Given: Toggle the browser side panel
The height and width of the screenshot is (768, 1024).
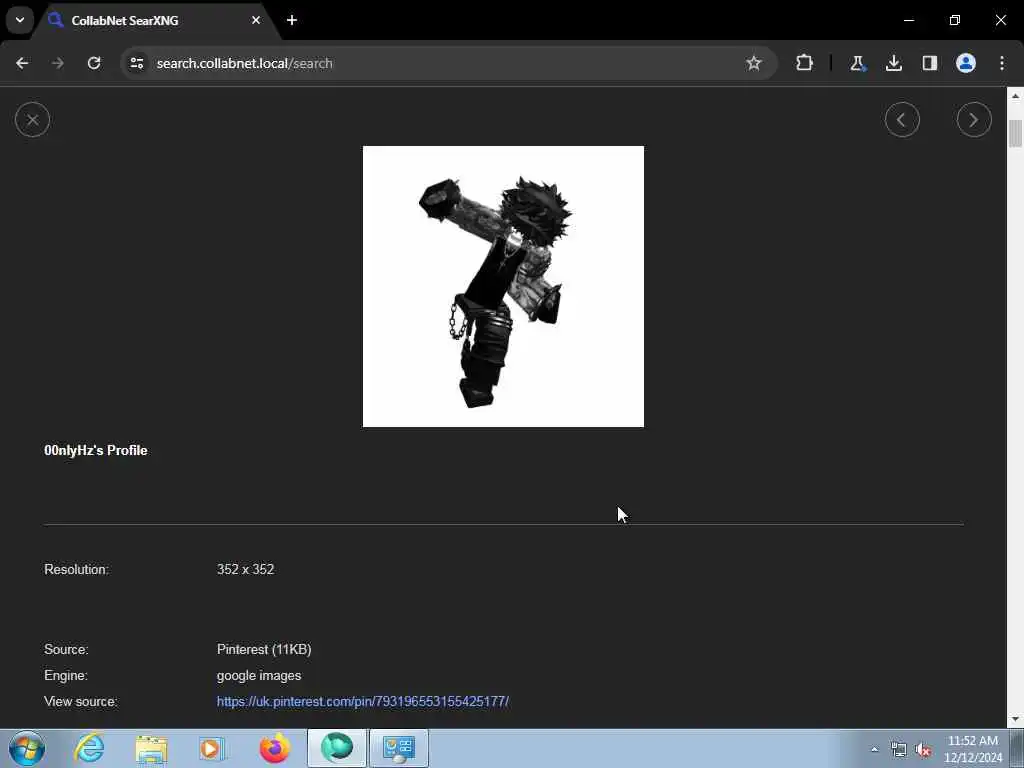Looking at the screenshot, I should (x=929, y=63).
